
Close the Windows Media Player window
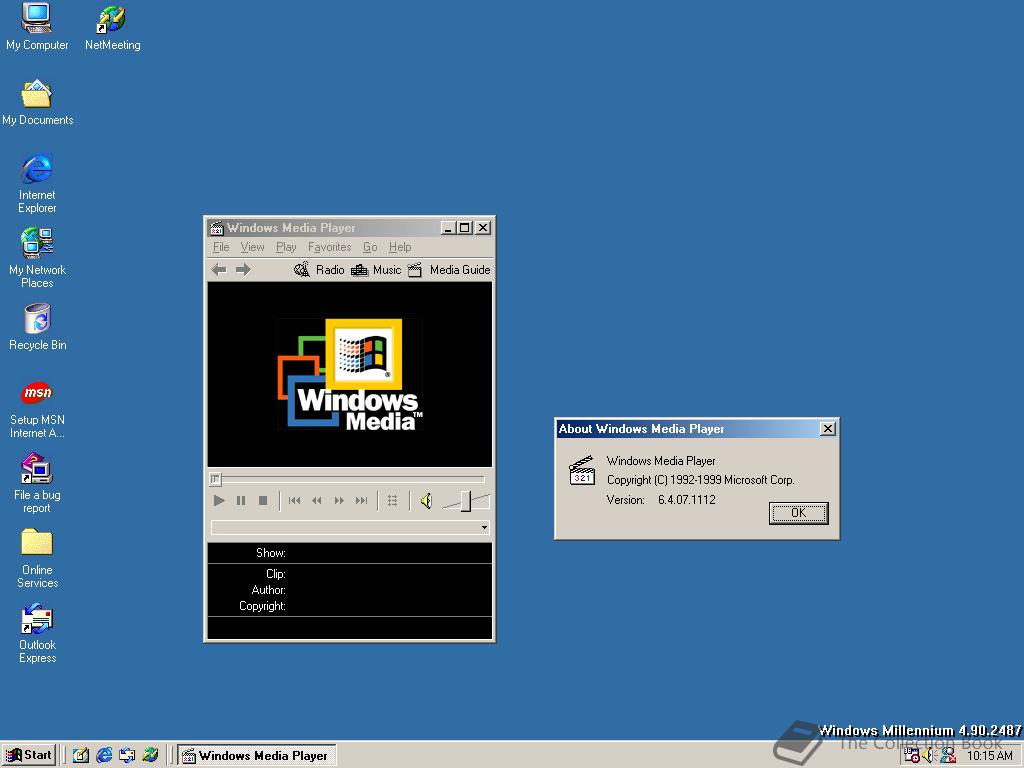[x=483, y=227]
